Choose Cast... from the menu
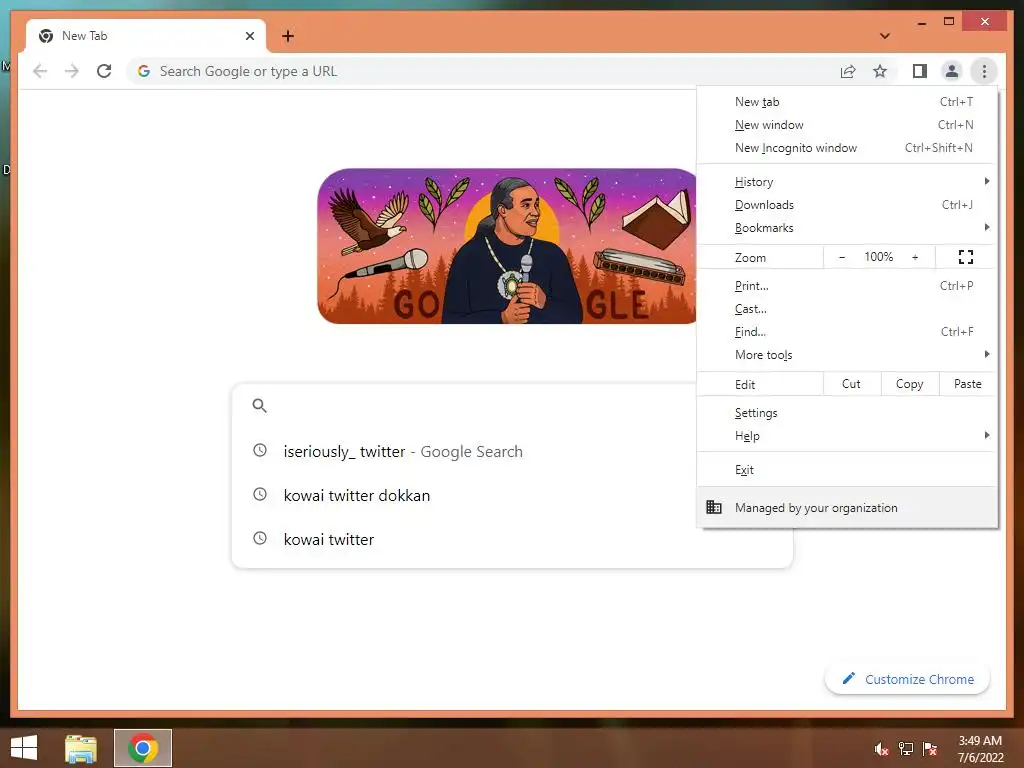The width and height of the screenshot is (1024, 768). (847, 308)
